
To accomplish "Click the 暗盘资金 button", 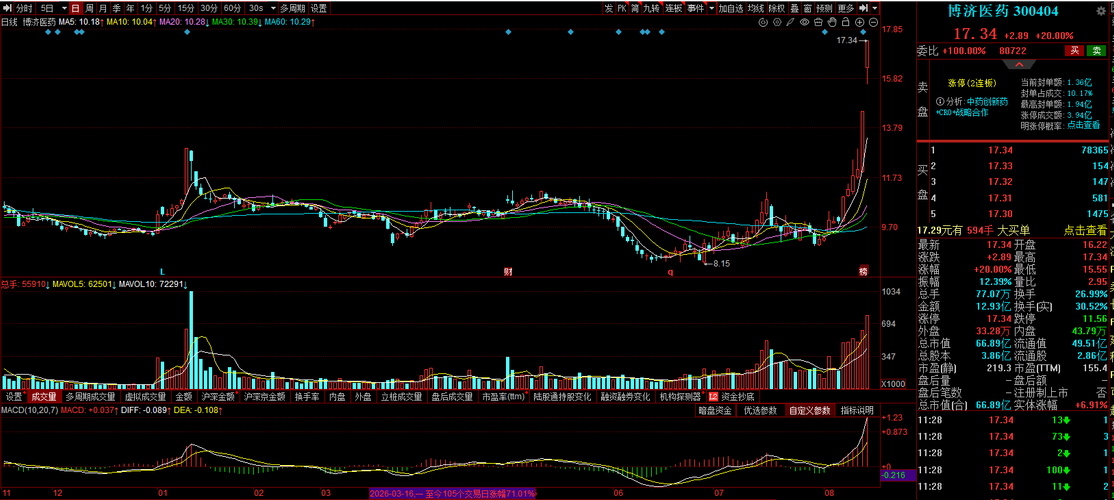I will (715, 410).
